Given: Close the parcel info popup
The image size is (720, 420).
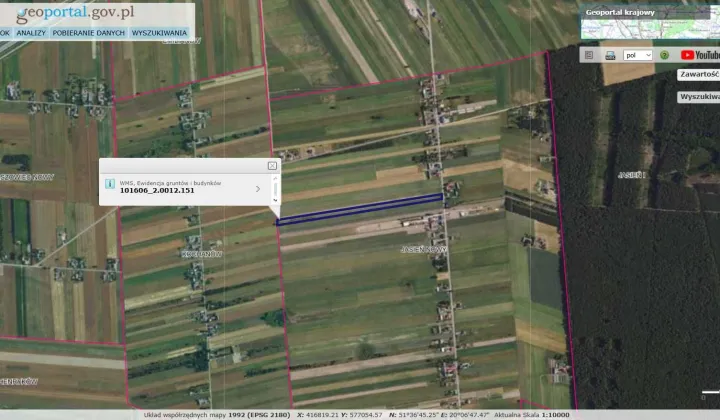Looking at the screenshot, I should coord(272,166).
